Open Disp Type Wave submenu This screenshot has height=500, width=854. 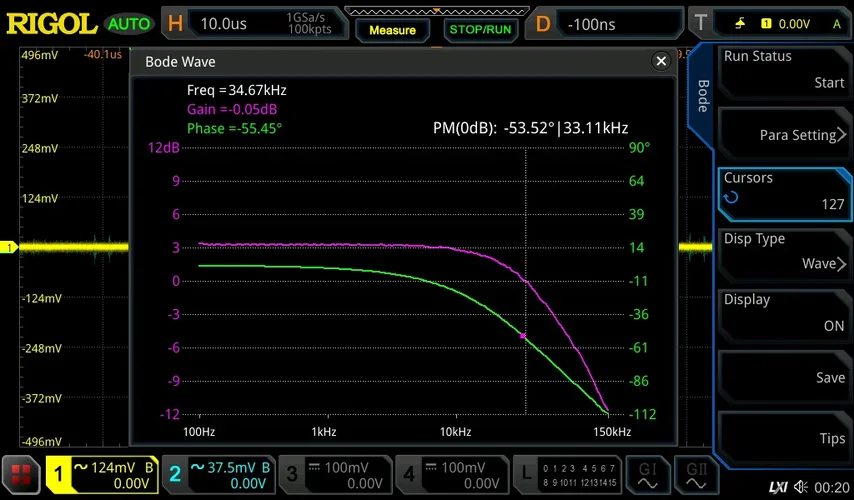coord(784,255)
